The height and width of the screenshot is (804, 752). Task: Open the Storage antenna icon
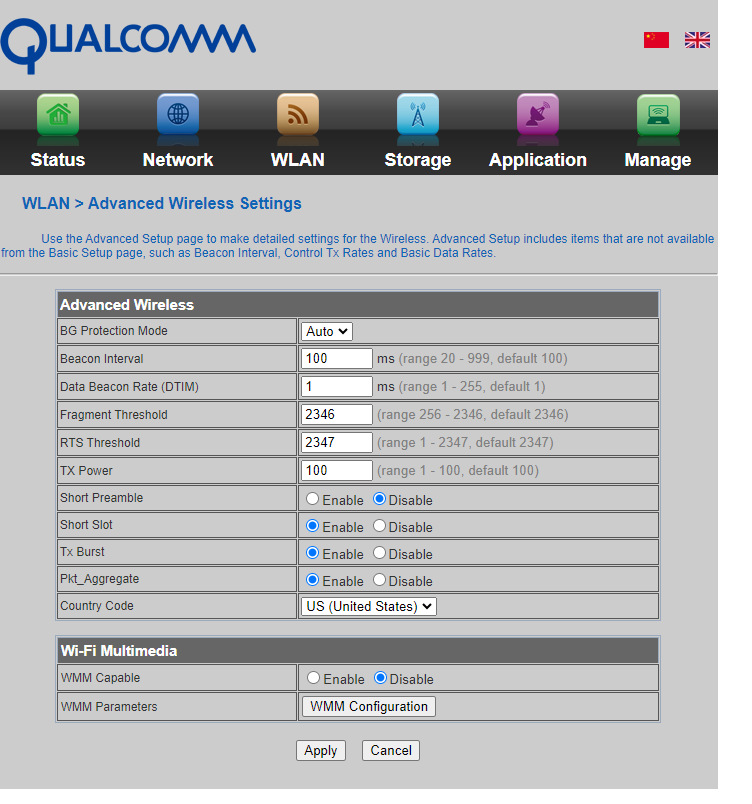[418, 115]
